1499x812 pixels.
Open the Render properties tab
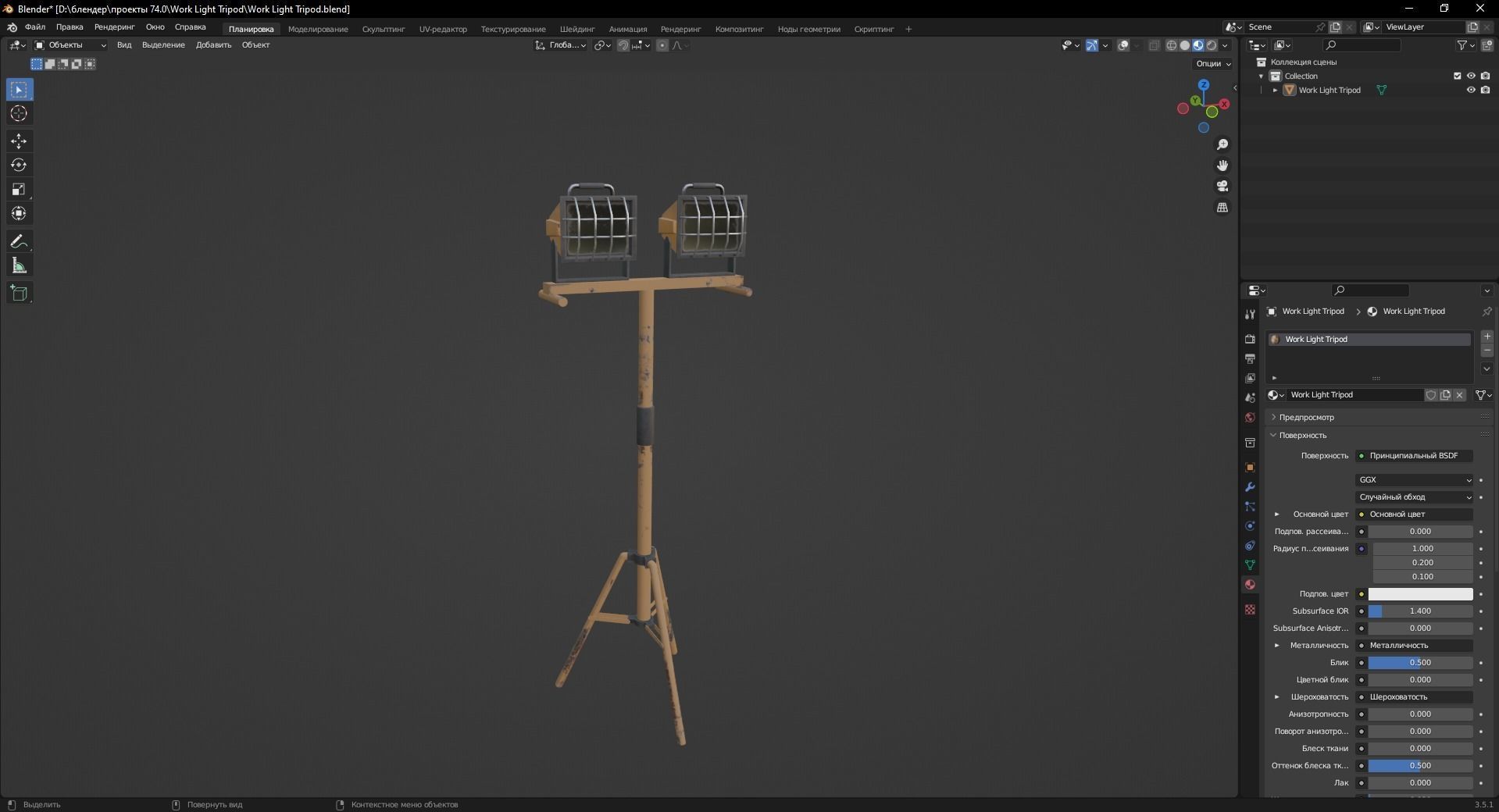pos(1250,340)
